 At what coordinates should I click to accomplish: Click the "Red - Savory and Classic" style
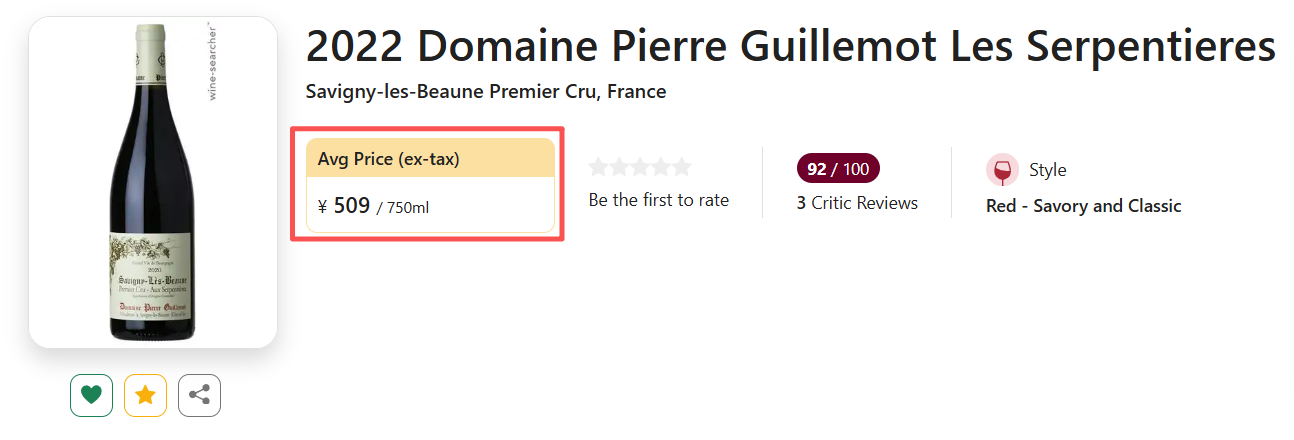click(1083, 206)
